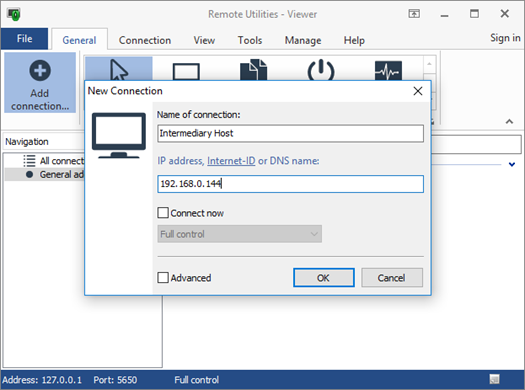Select All connections in navigation tree
This screenshot has height=390, width=525.
pos(62,161)
